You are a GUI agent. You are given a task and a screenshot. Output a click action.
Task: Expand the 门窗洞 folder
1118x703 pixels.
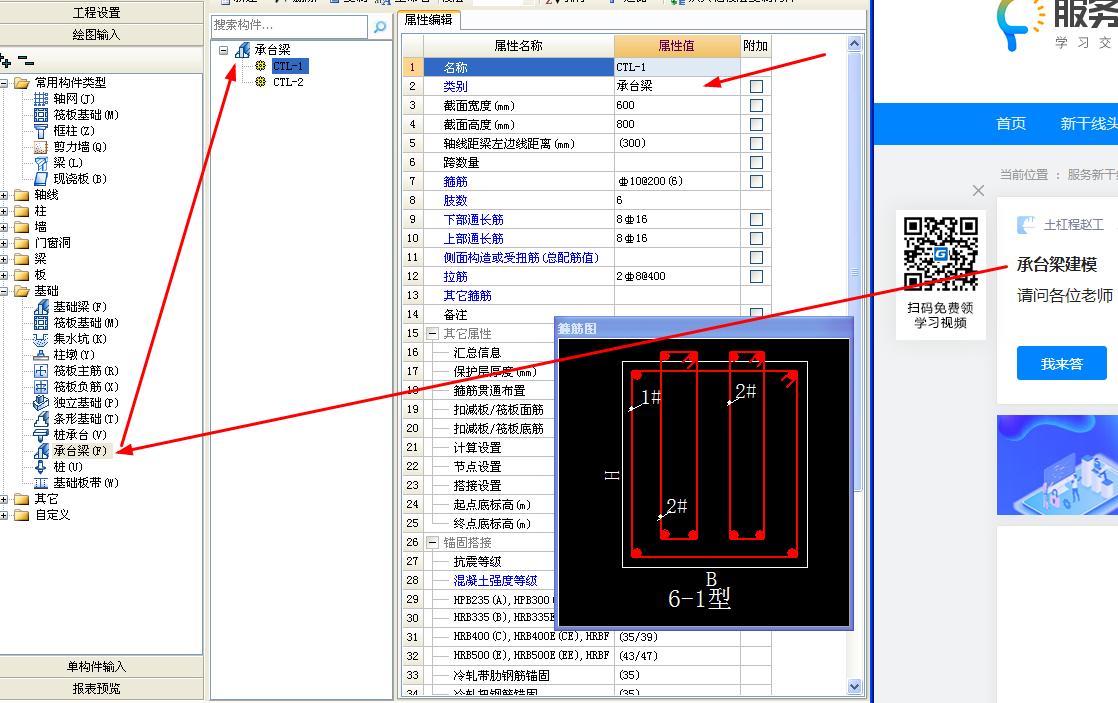coord(4,243)
